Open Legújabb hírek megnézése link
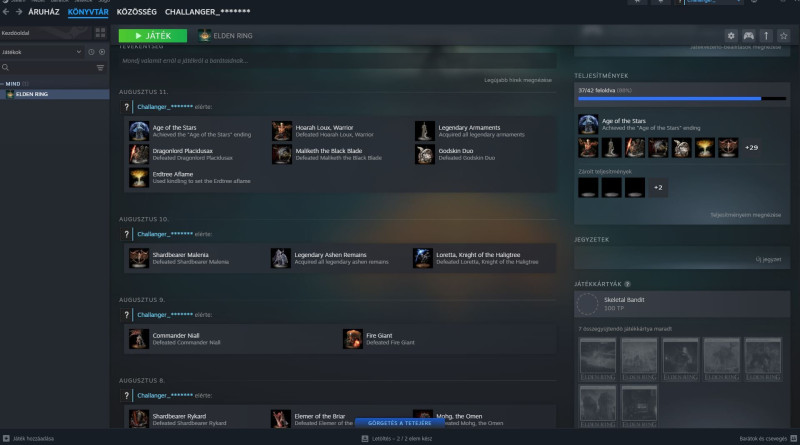Viewport: 800px width, 445px height. pyautogui.click(x=518, y=80)
